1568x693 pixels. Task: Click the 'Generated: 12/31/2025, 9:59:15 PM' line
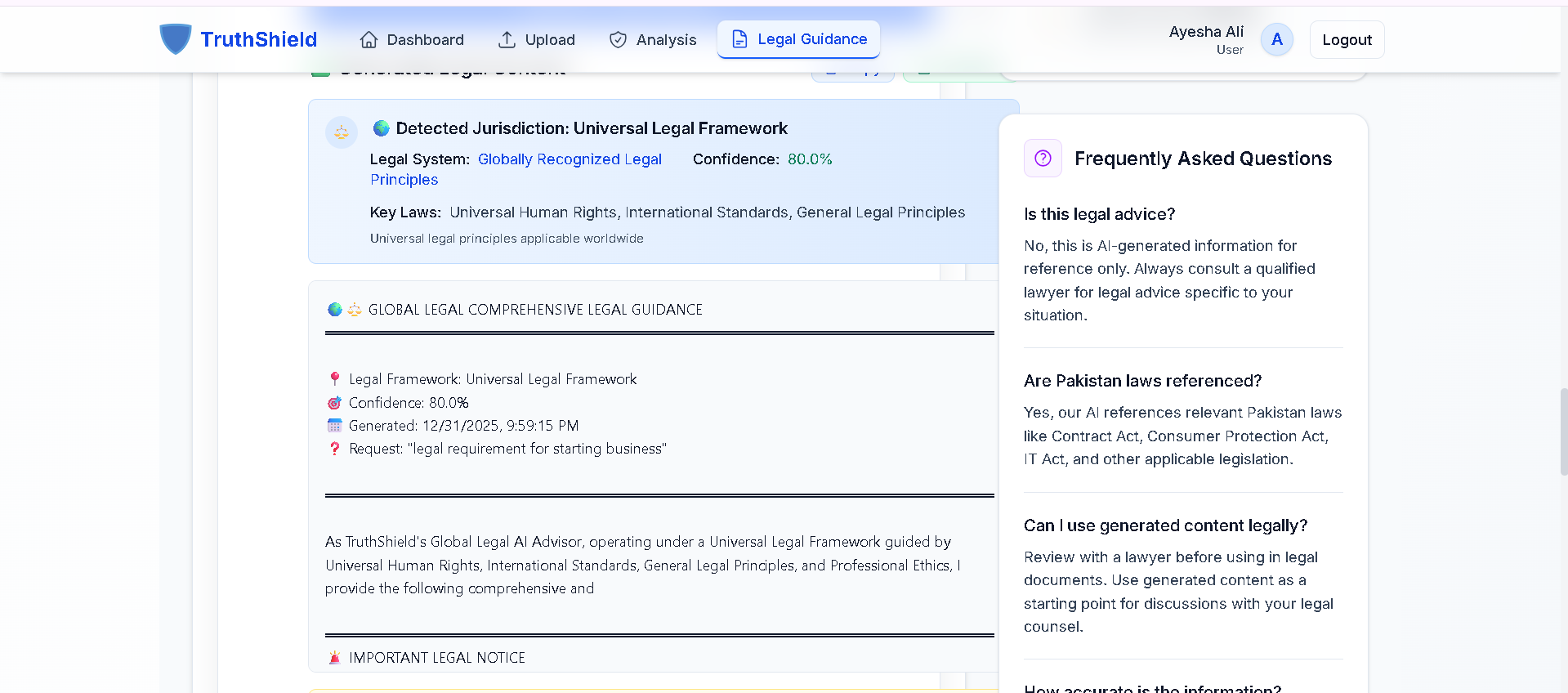tap(463, 426)
